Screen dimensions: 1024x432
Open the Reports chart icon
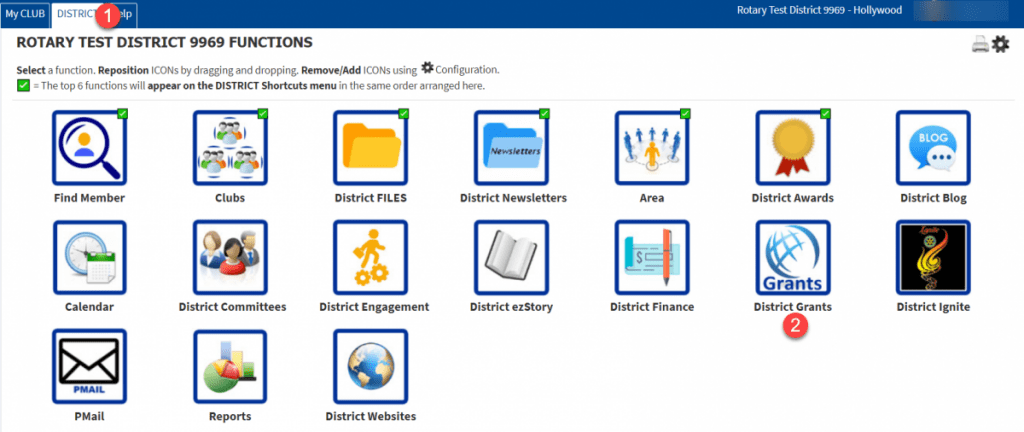point(230,366)
